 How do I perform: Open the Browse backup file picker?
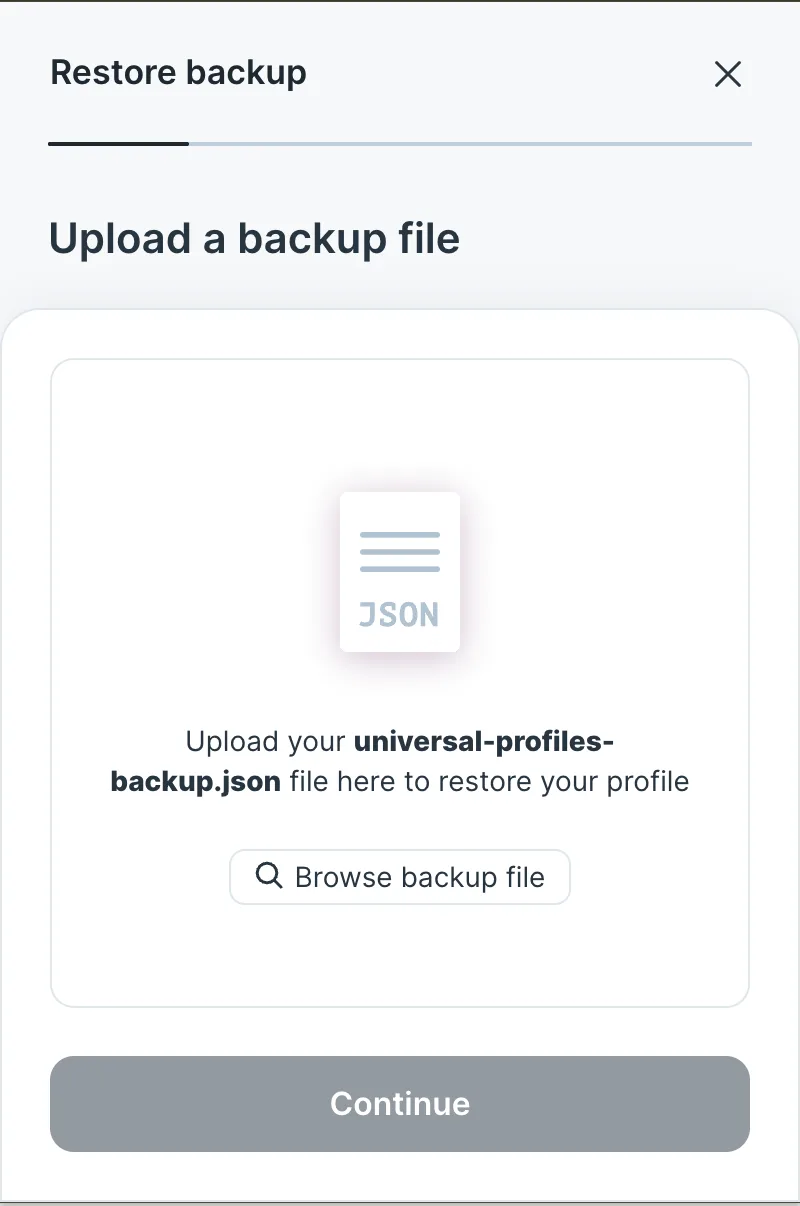[x=400, y=877]
